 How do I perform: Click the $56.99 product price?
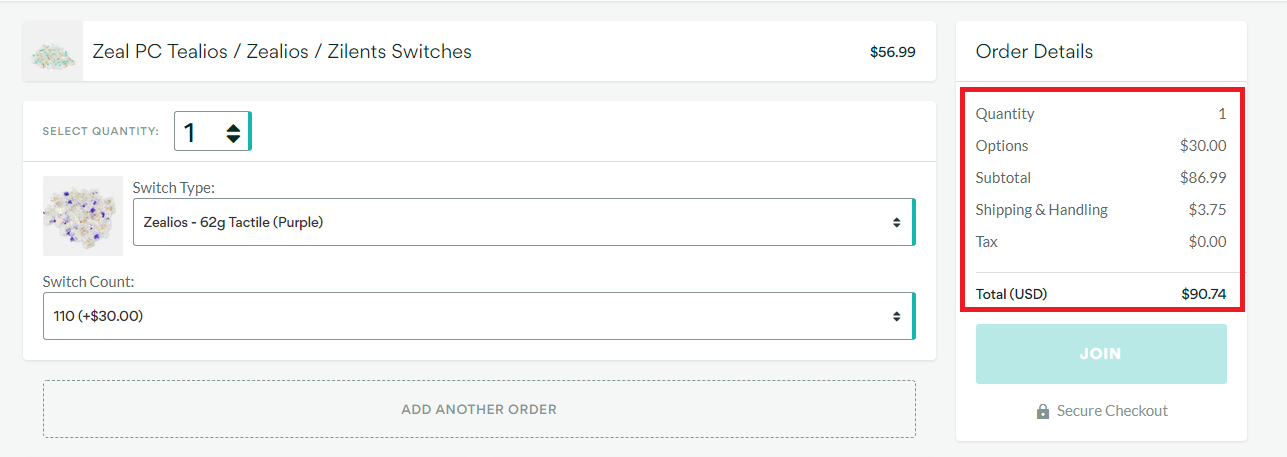tap(892, 52)
